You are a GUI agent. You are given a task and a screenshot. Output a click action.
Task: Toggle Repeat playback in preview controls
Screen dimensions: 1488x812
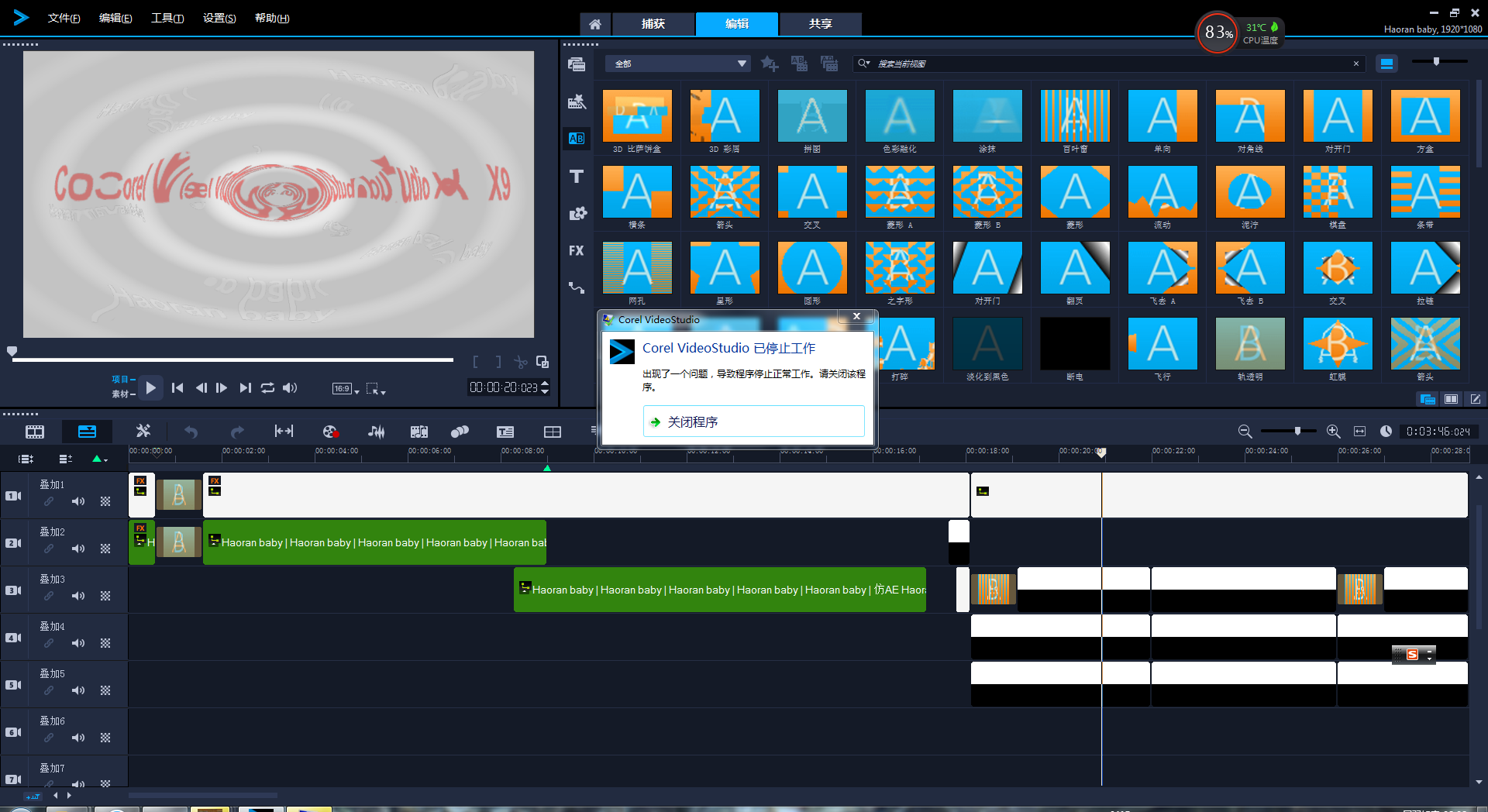(267, 387)
